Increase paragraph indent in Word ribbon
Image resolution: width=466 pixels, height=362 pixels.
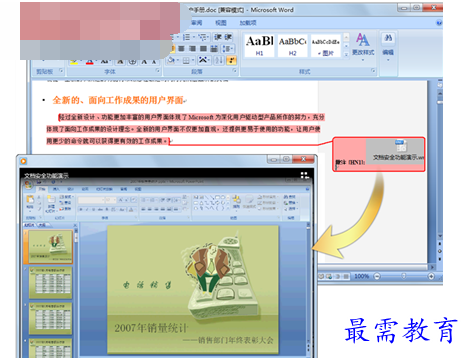pyautogui.click(x=228, y=37)
